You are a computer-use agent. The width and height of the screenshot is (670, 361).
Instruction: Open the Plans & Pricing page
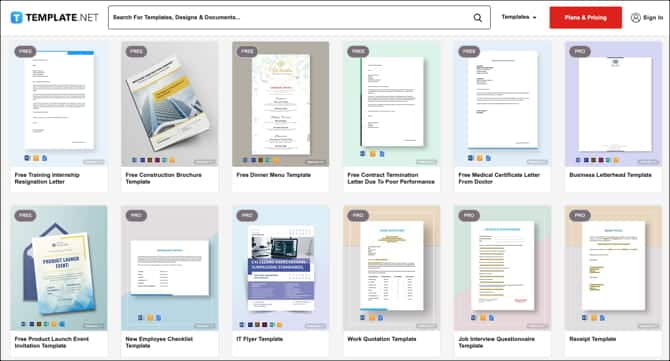585,18
